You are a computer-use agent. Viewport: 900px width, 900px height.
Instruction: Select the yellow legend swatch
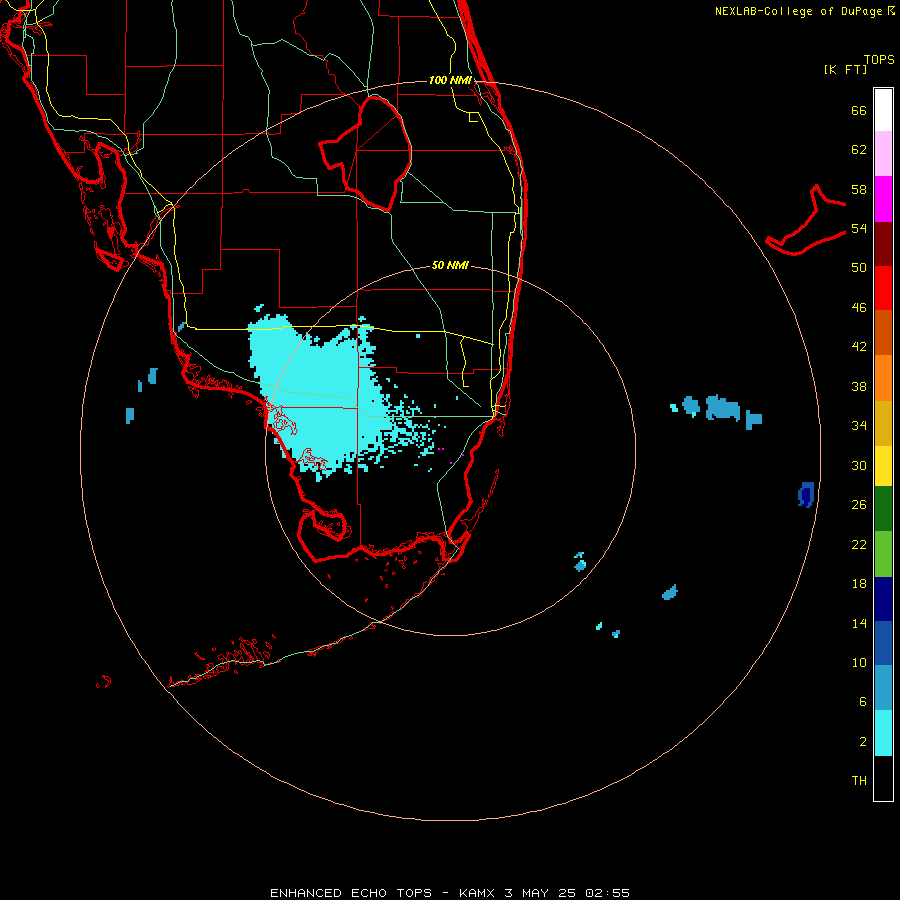click(x=883, y=466)
